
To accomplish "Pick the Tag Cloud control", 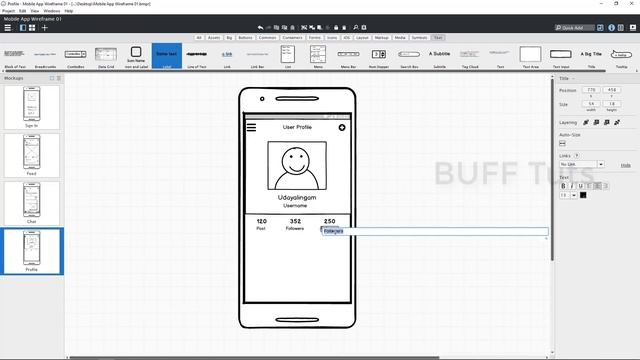I will tap(470, 56).
